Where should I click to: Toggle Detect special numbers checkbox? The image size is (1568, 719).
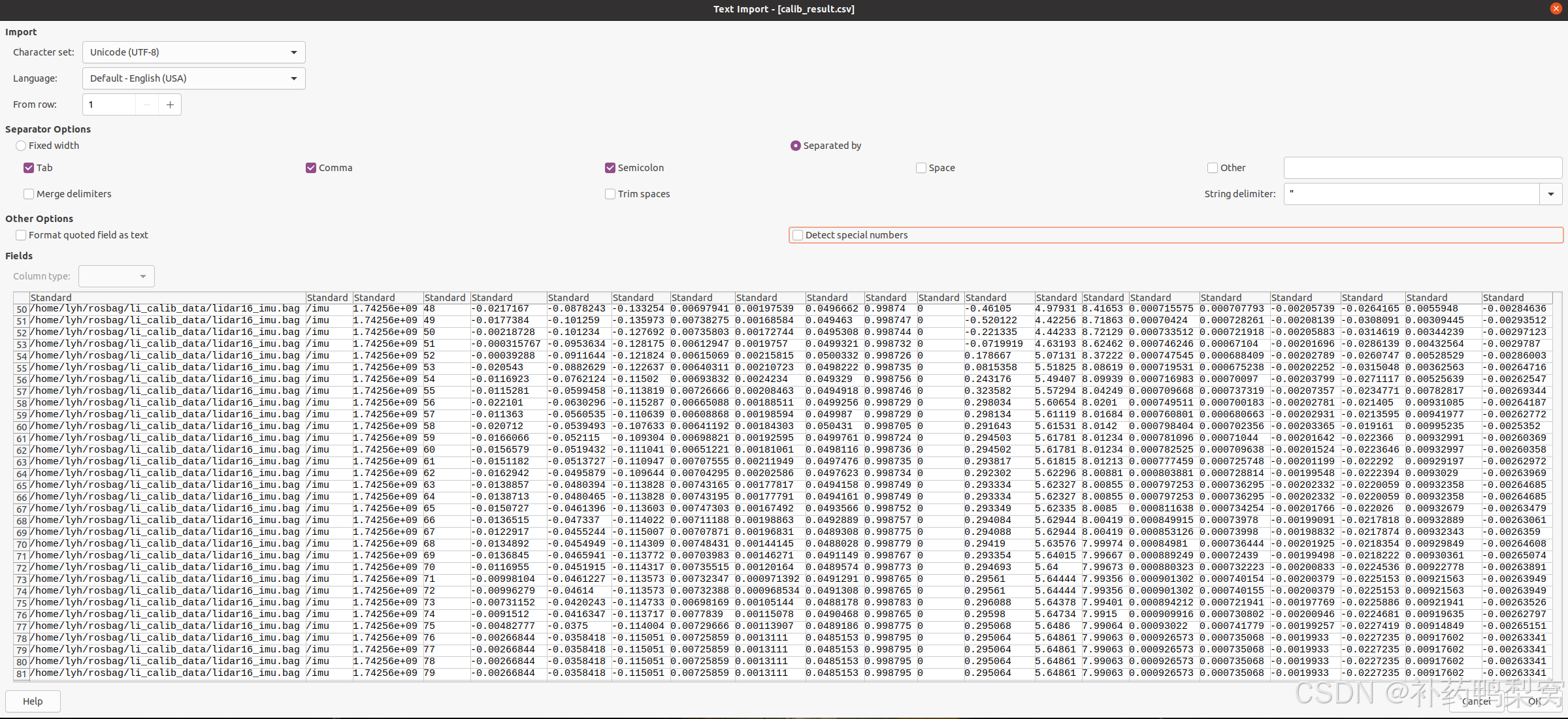pos(798,235)
